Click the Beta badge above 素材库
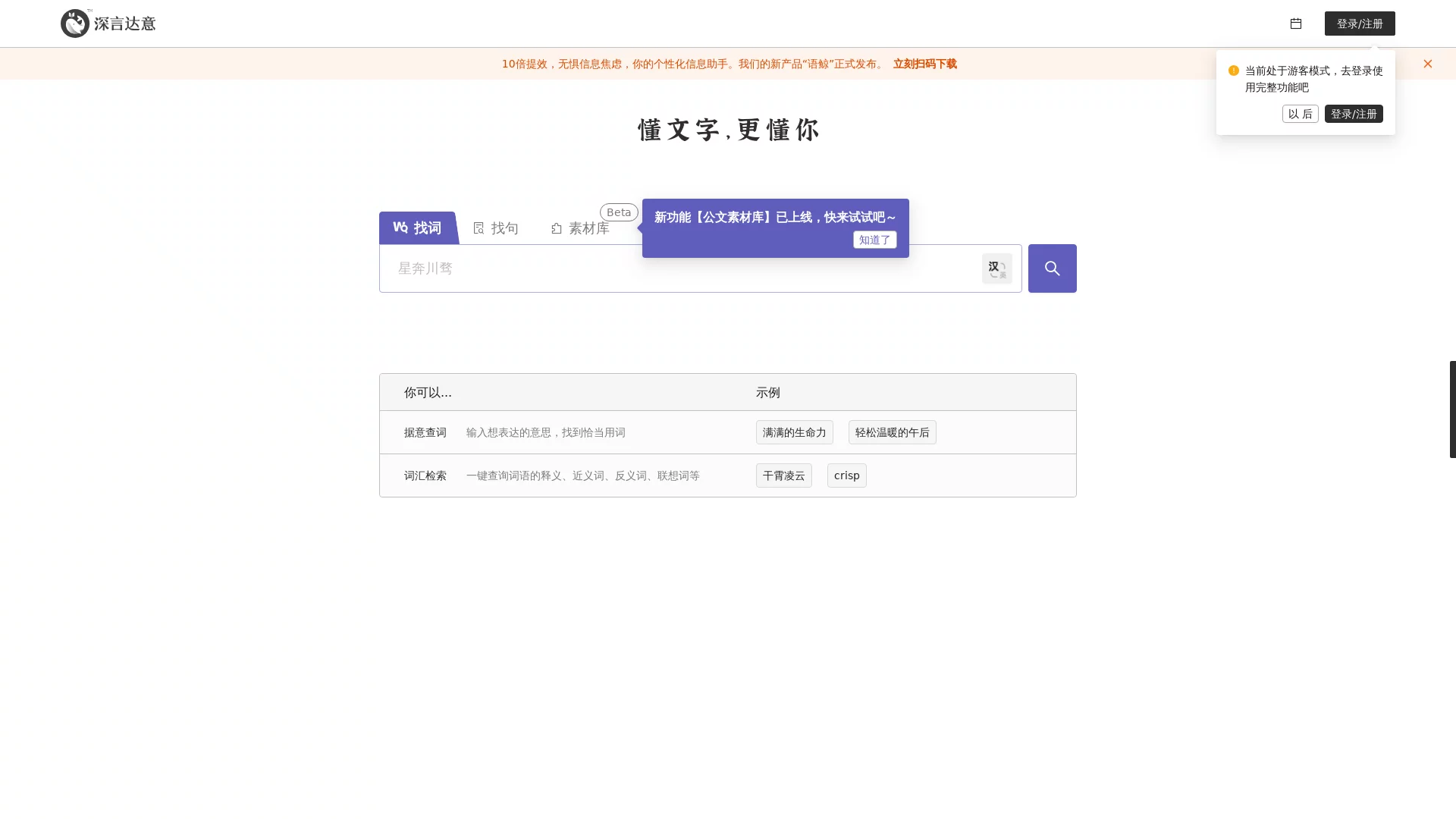Screen dimensions: 1456x819 (618, 212)
